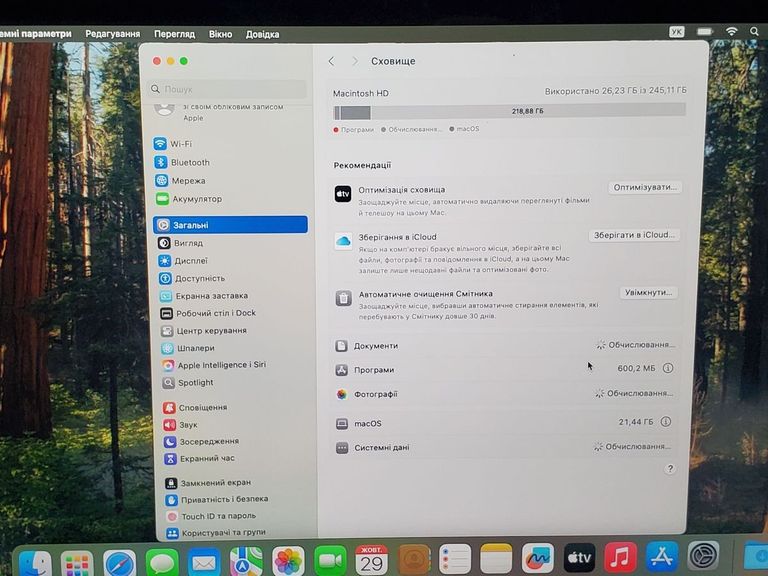Open Finder from the Dock
The image size is (768, 576).
click(35, 562)
